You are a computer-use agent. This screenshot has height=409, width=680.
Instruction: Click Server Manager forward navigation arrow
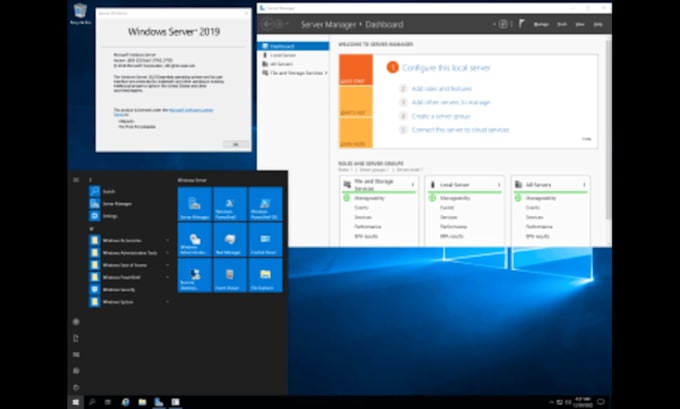tap(280, 24)
